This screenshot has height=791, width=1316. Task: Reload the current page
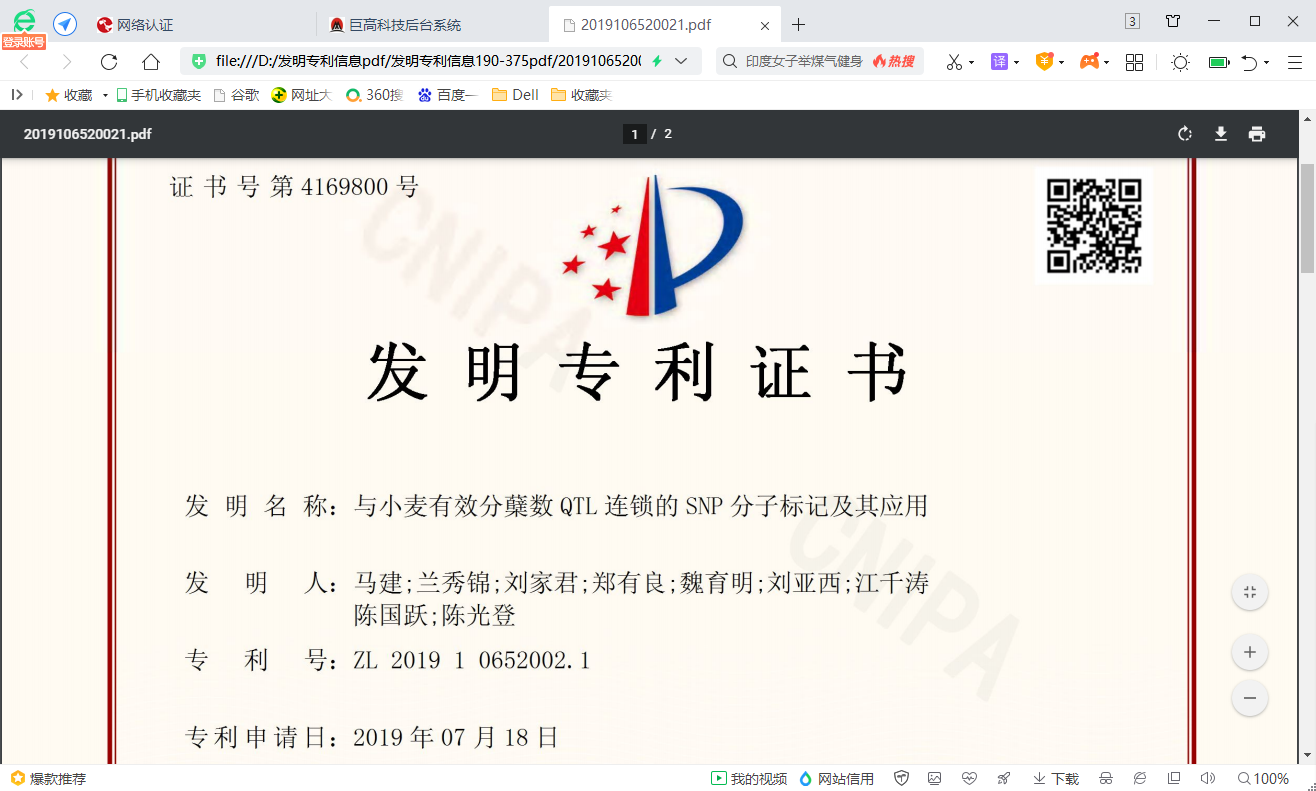point(109,62)
